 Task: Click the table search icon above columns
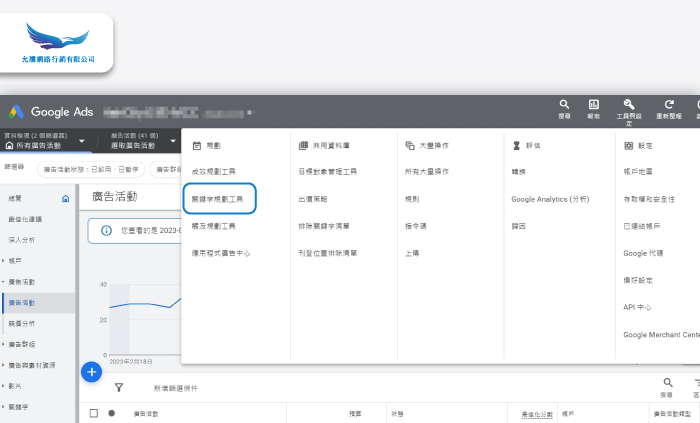point(668,383)
